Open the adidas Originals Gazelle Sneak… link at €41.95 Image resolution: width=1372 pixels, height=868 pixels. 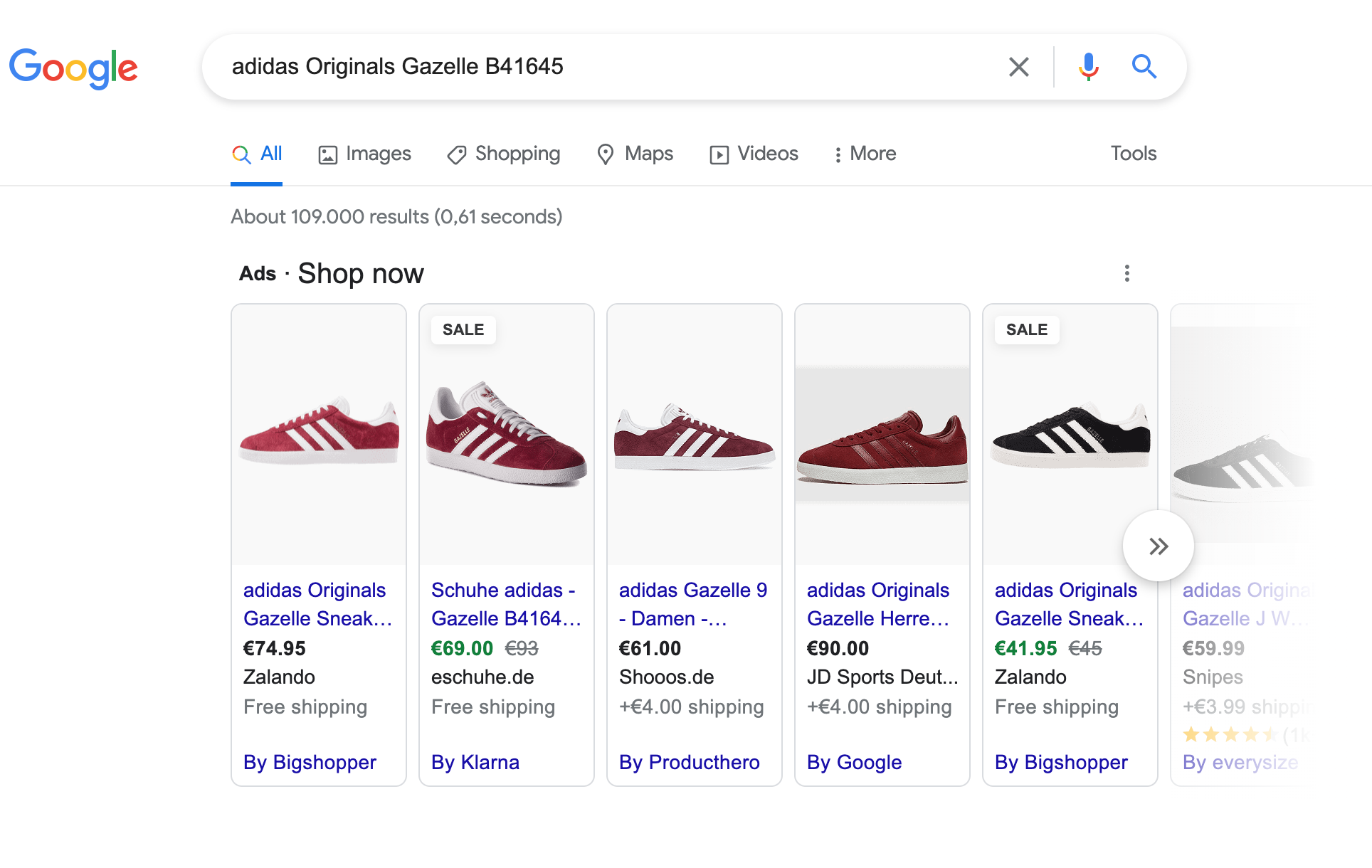[x=1070, y=604]
